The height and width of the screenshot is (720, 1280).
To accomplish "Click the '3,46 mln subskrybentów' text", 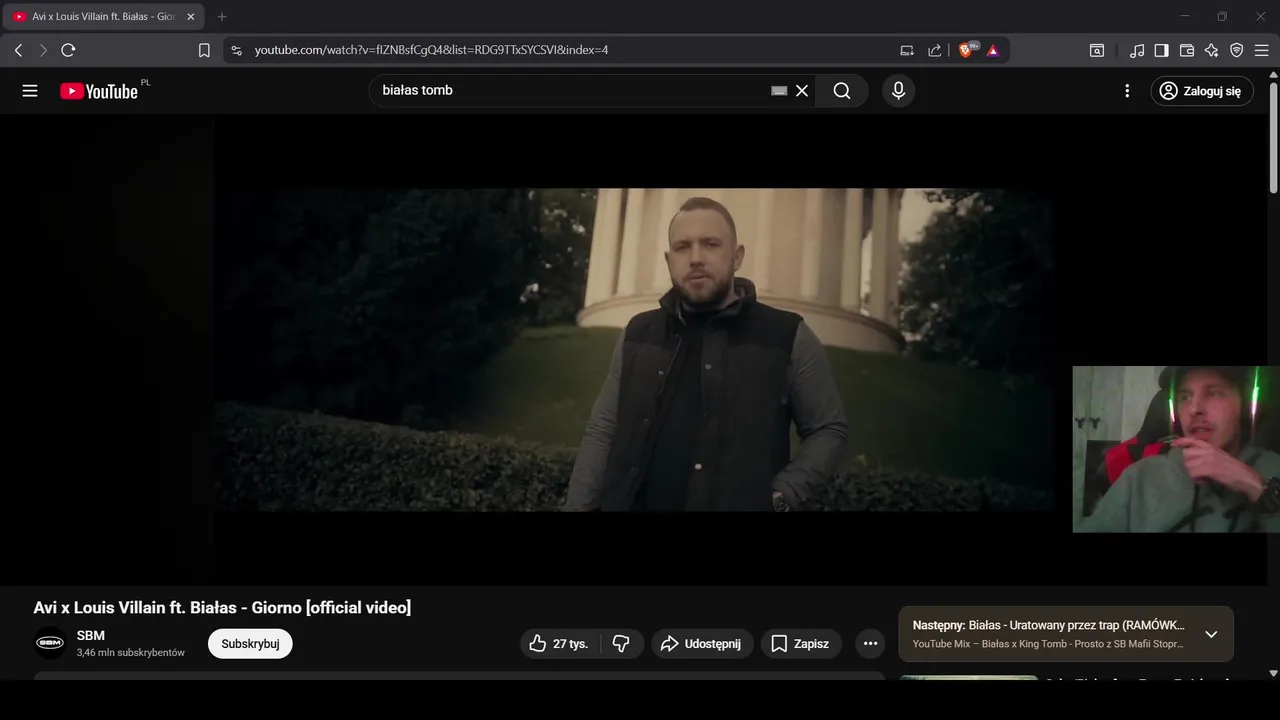I will pyautogui.click(x=131, y=653).
